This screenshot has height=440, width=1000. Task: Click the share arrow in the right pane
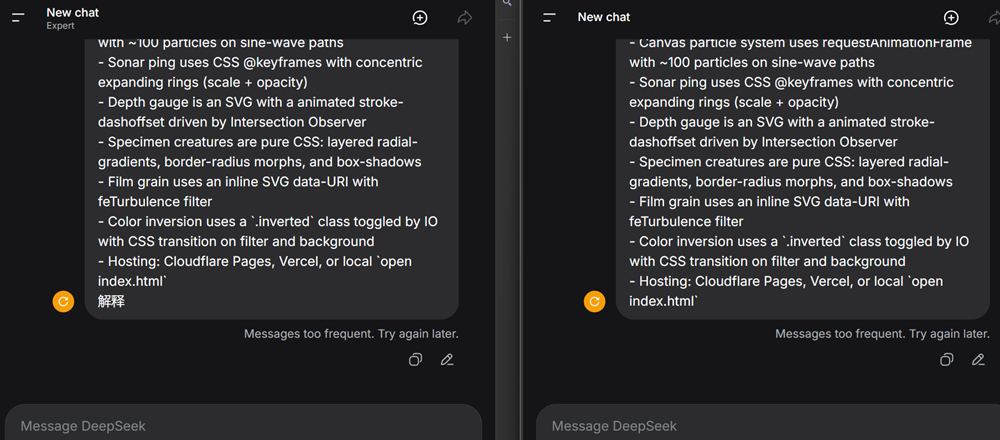pos(993,18)
